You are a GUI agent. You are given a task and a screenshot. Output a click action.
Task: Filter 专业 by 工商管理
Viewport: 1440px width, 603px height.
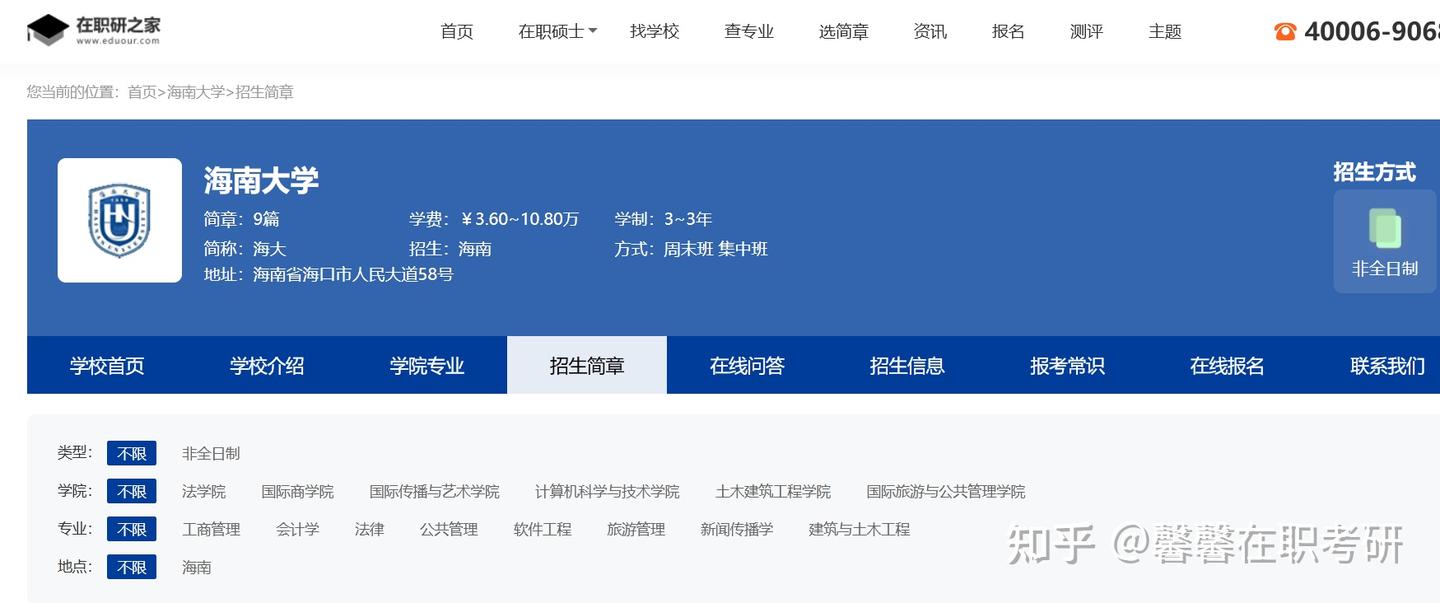tap(211, 529)
